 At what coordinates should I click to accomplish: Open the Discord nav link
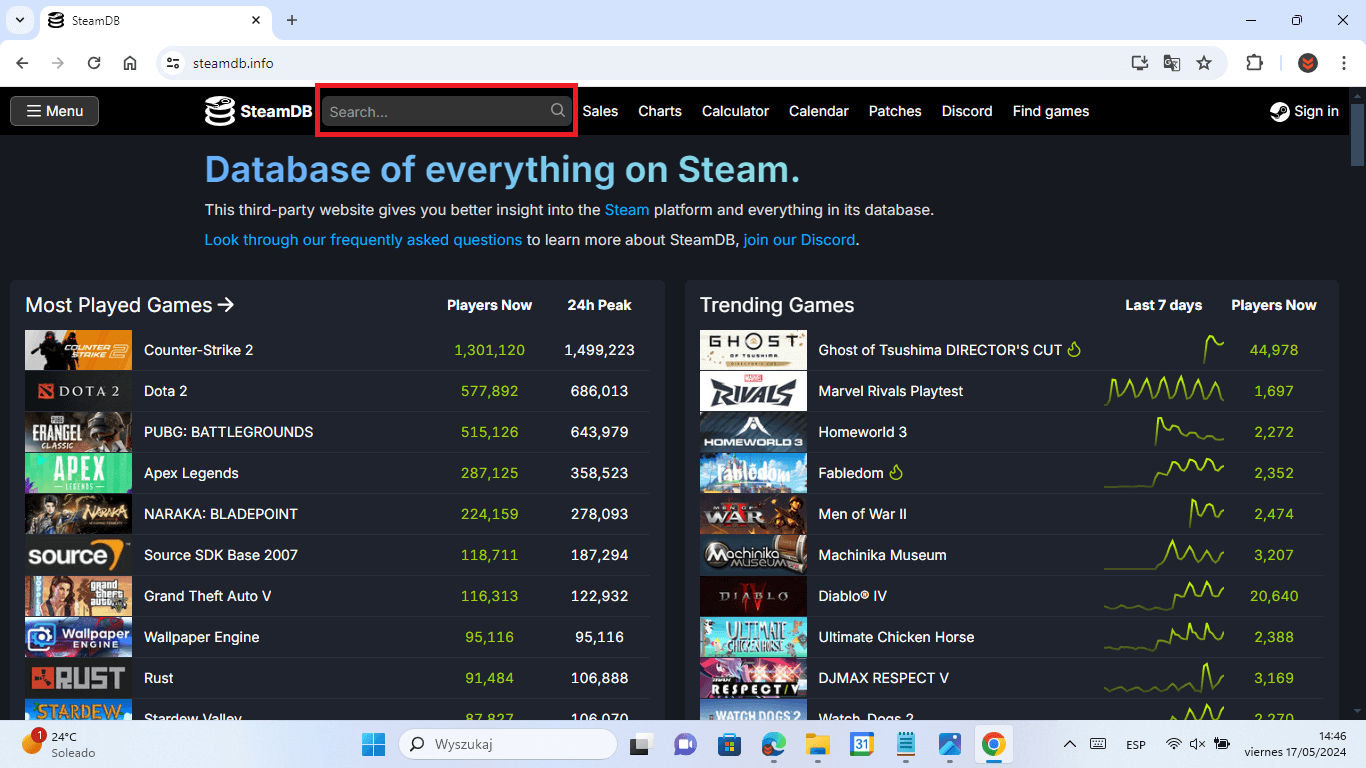pyautogui.click(x=967, y=111)
